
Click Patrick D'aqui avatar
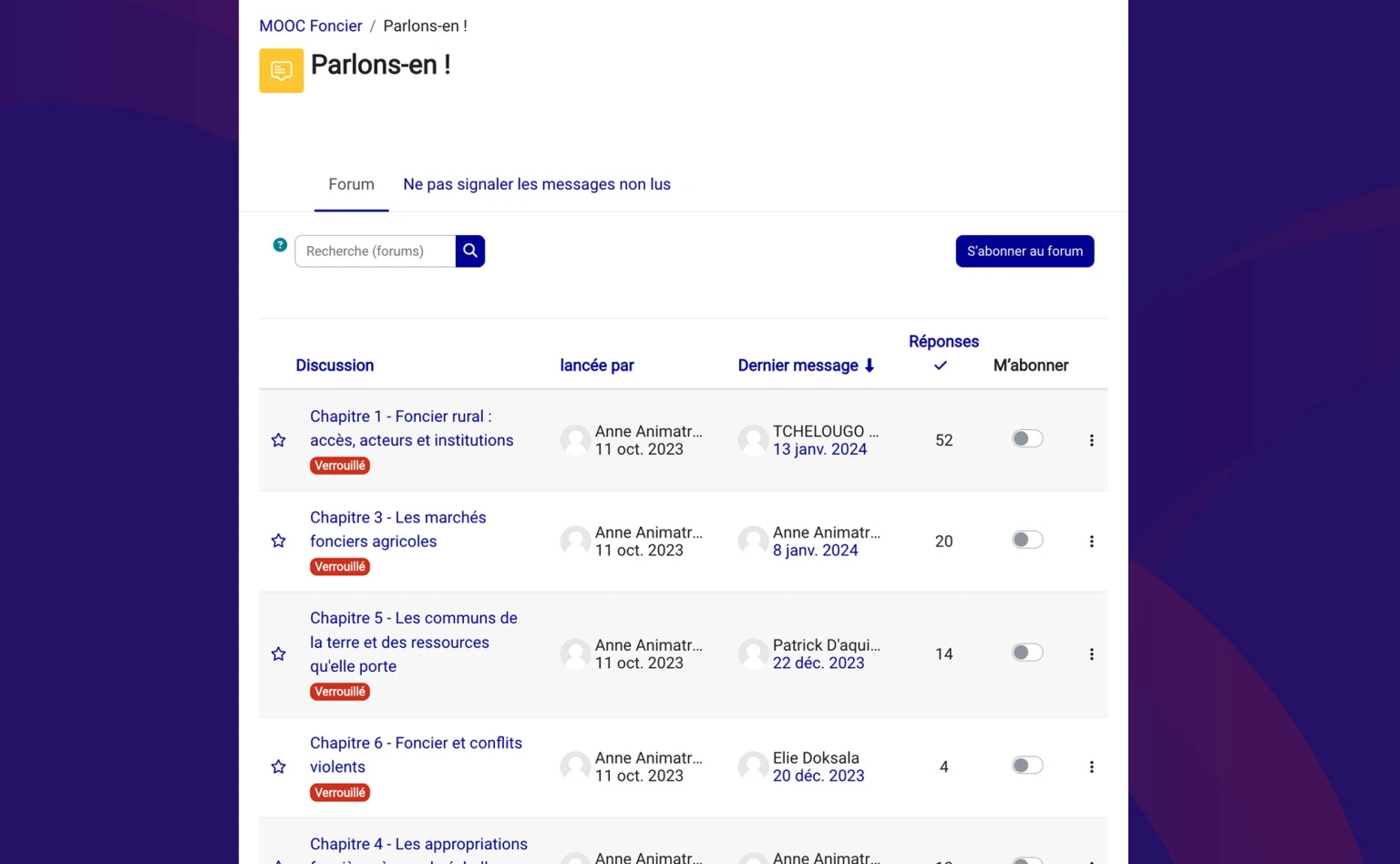click(753, 654)
